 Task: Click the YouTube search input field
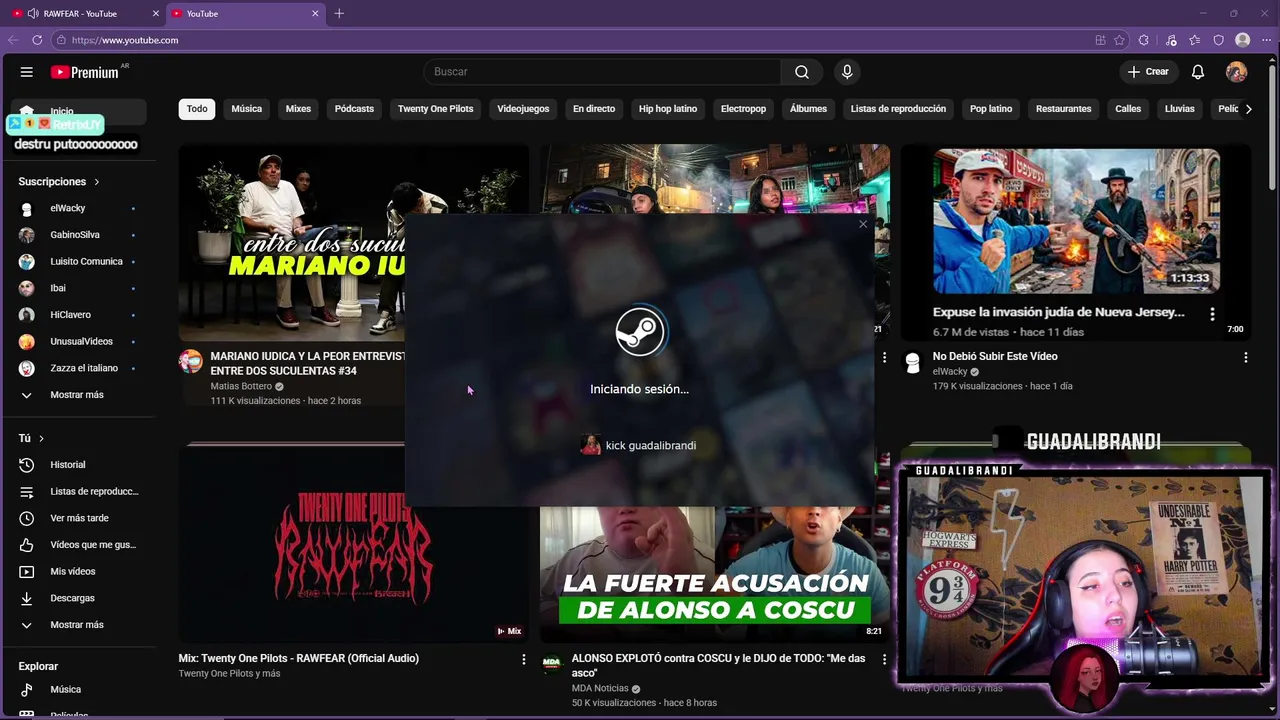tap(603, 72)
